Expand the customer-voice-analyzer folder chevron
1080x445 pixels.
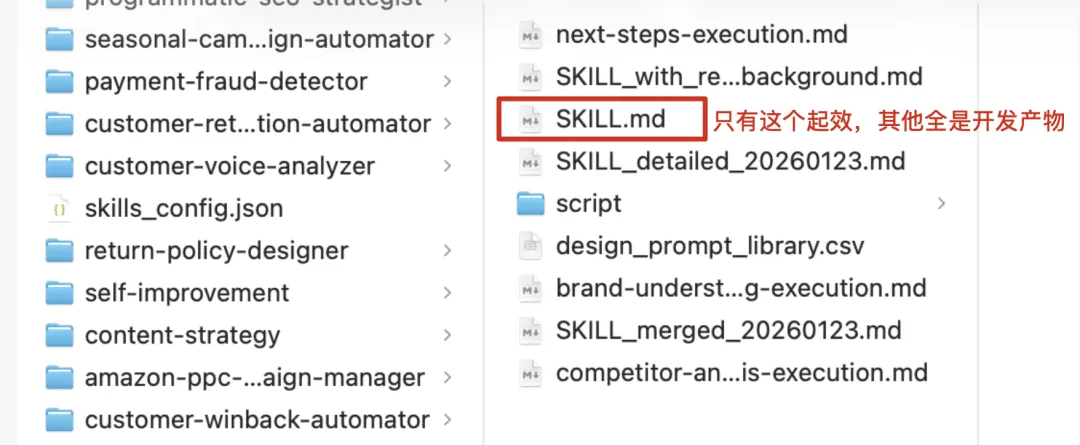coord(447,166)
